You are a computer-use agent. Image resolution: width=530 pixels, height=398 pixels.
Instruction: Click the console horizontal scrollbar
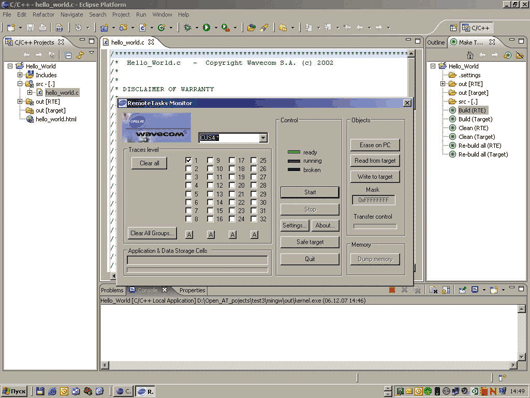[309, 365]
